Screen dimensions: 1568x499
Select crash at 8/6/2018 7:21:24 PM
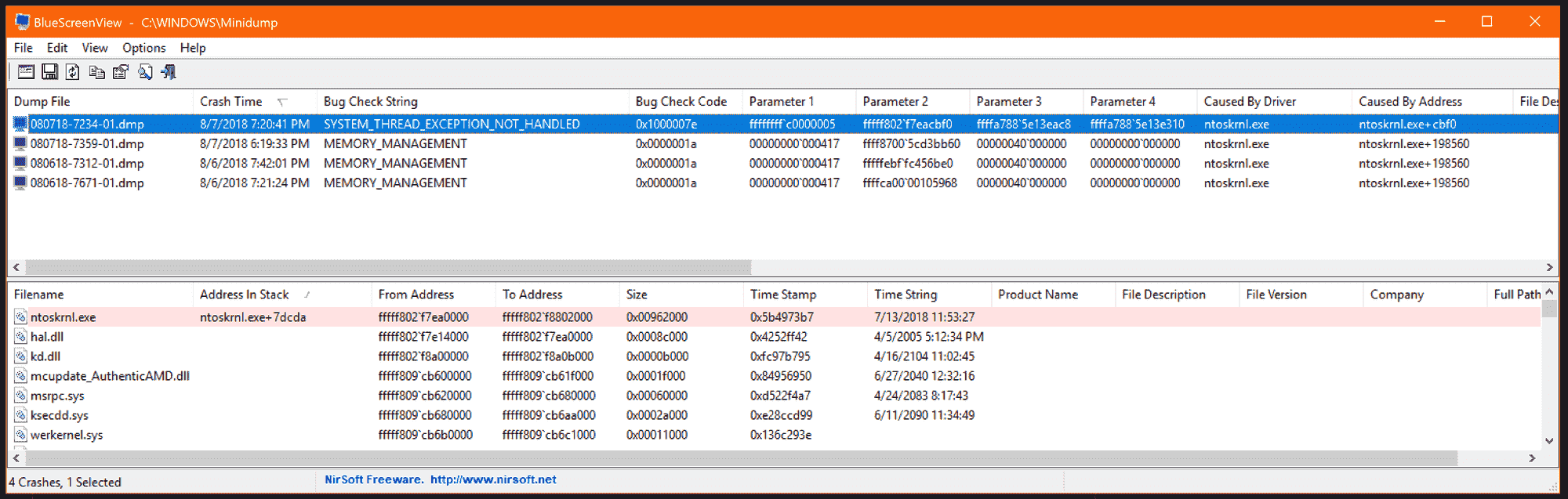(255, 183)
